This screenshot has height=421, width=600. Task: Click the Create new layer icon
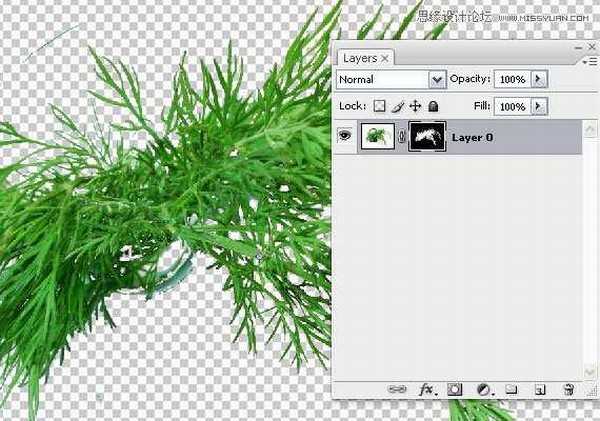click(539, 388)
